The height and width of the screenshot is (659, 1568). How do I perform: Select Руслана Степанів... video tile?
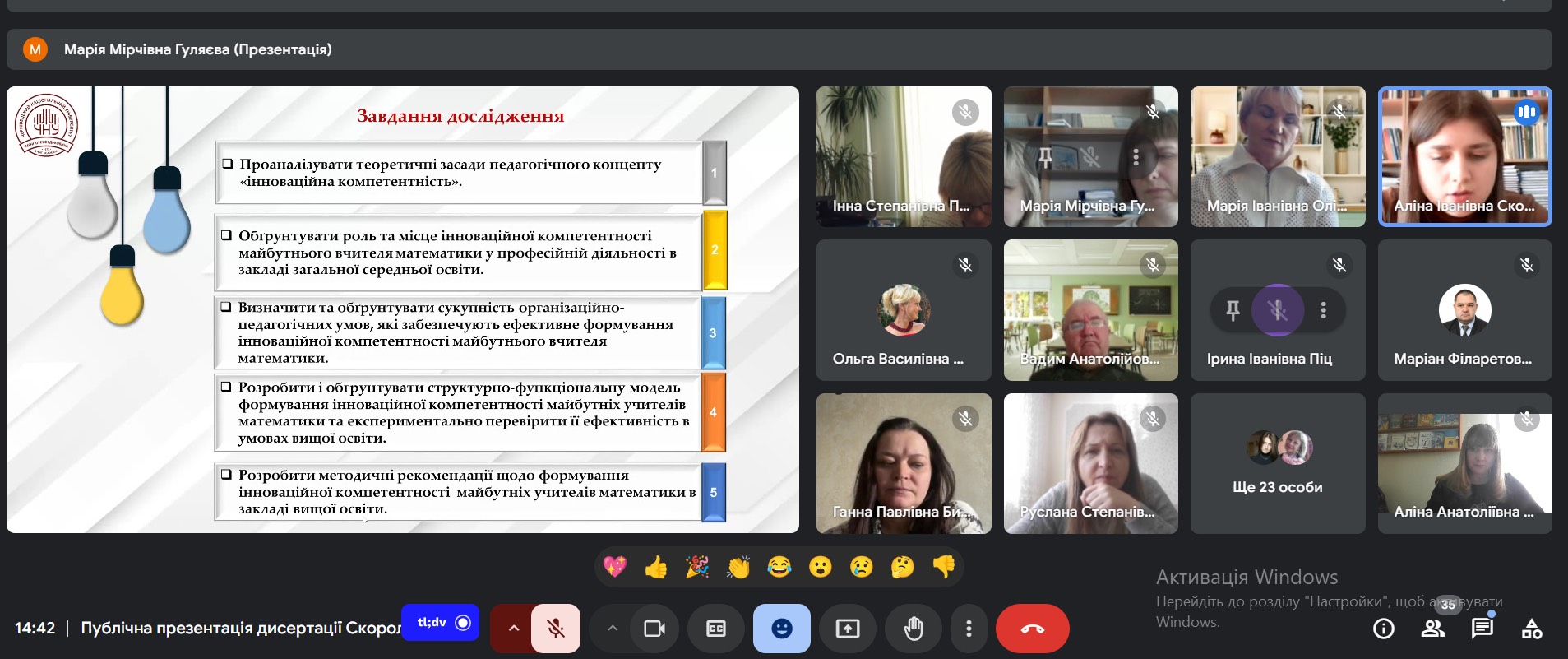pos(1091,463)
